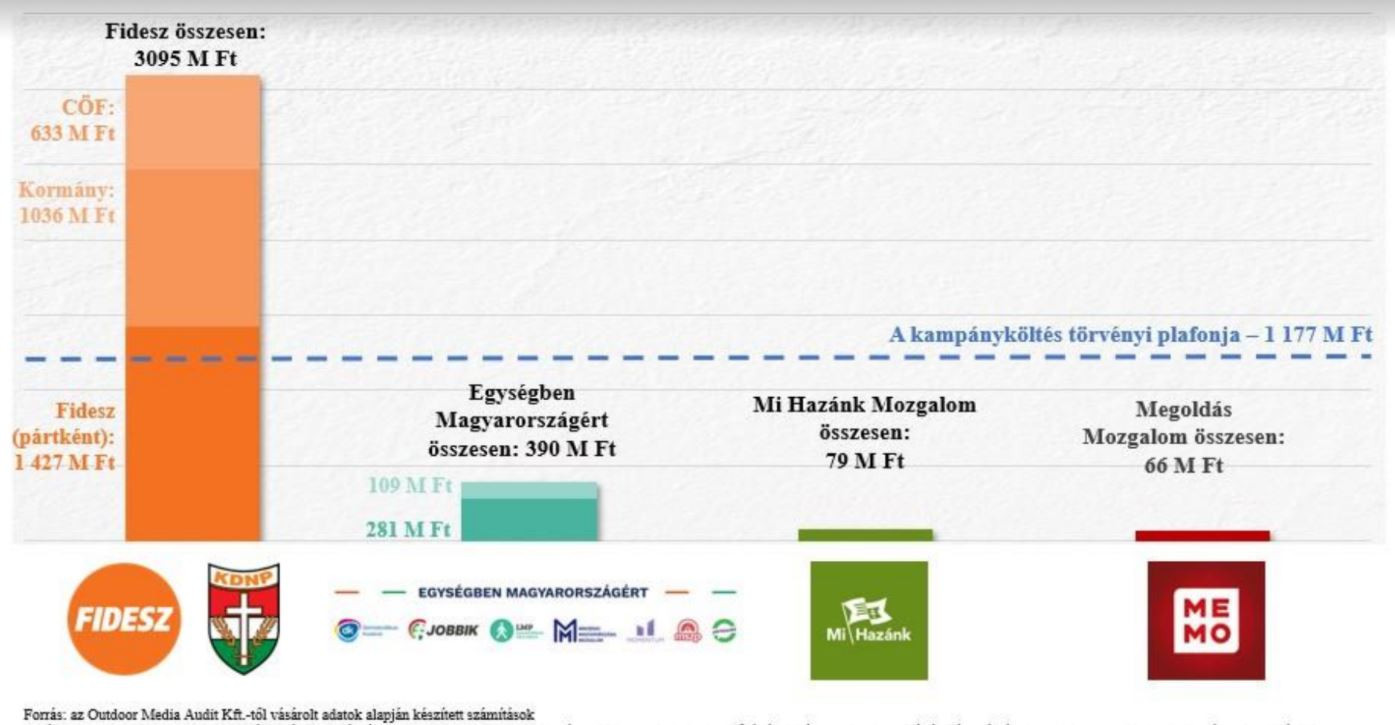Image resolution: width=1395 pixels, height=725 pixels.
Task: Click the light orange CÖF bar segment
Action: point(193,122)
